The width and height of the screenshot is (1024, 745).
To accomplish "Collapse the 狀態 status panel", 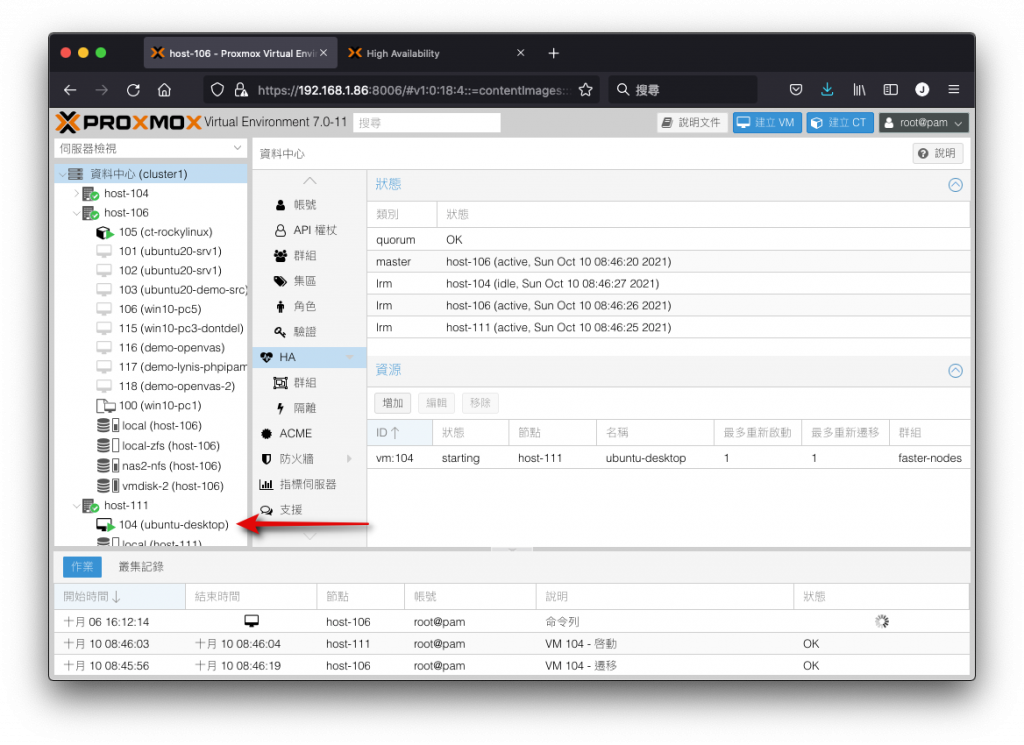I will click(955, 185).
